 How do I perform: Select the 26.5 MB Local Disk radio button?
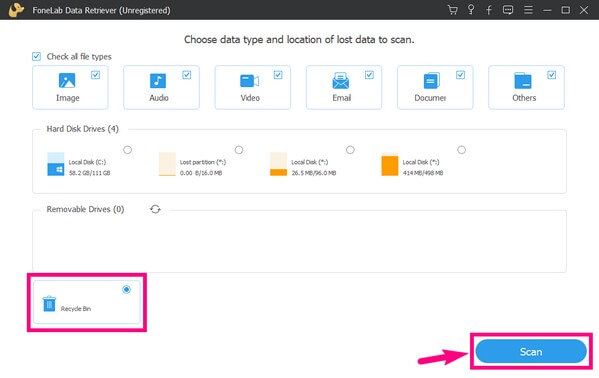pyautogui.click(x=350, y=150)
